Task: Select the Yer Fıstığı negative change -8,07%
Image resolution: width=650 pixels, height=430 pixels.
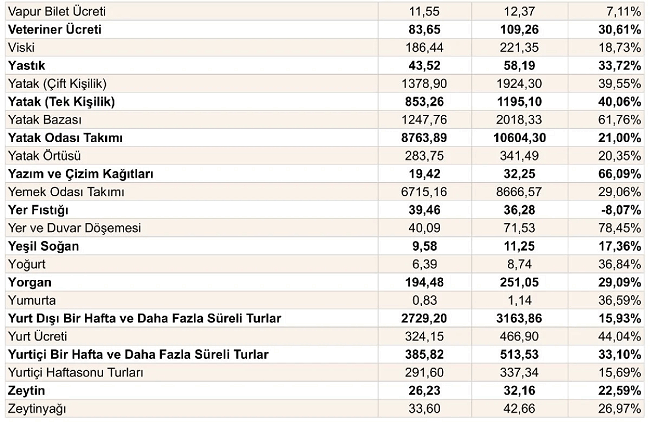Action: tap(621, 210)
